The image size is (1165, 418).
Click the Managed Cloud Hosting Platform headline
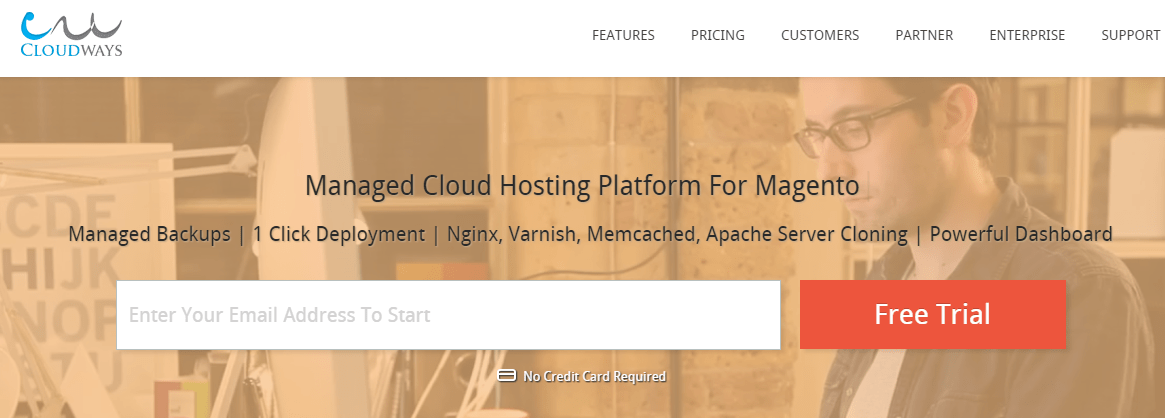point(582,186)
